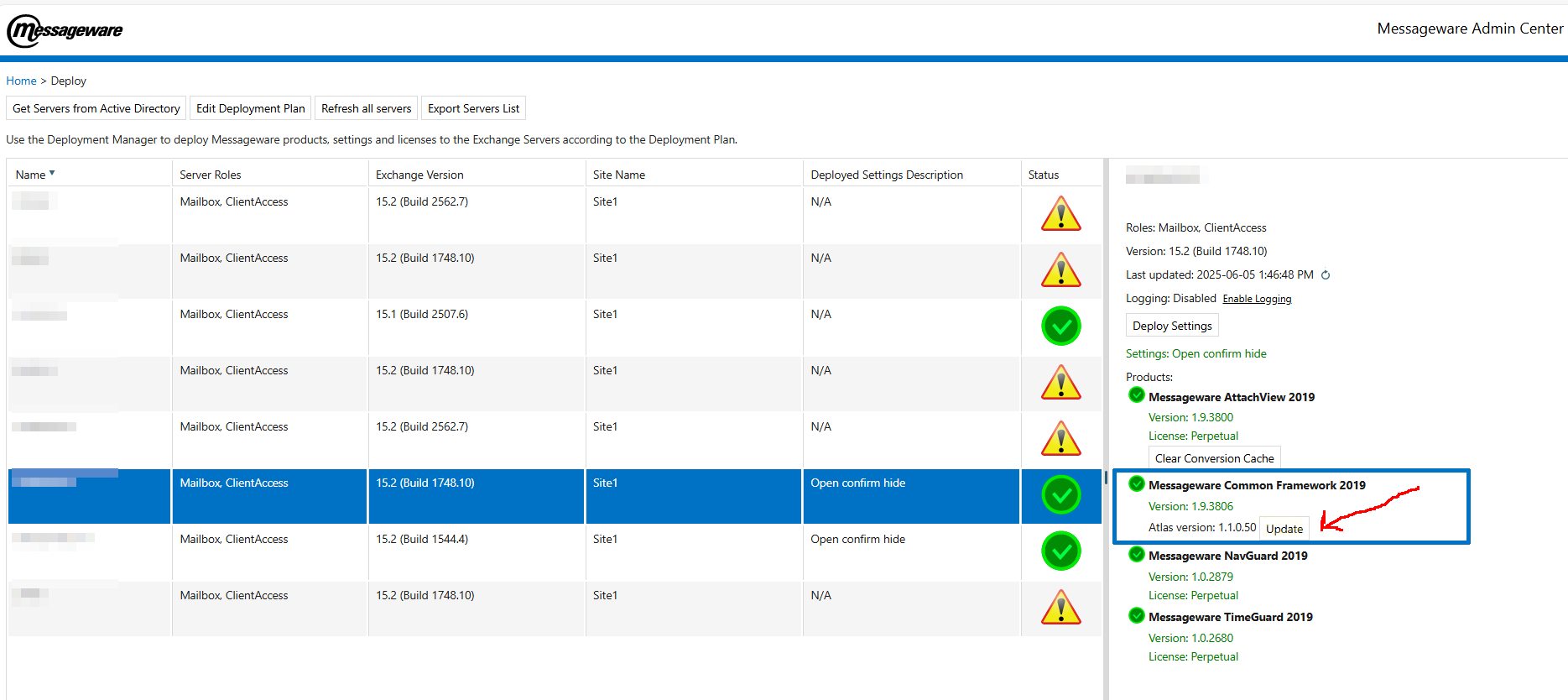Click Open confirm hide in Build 1544.4 row

[x=858, y=539]
